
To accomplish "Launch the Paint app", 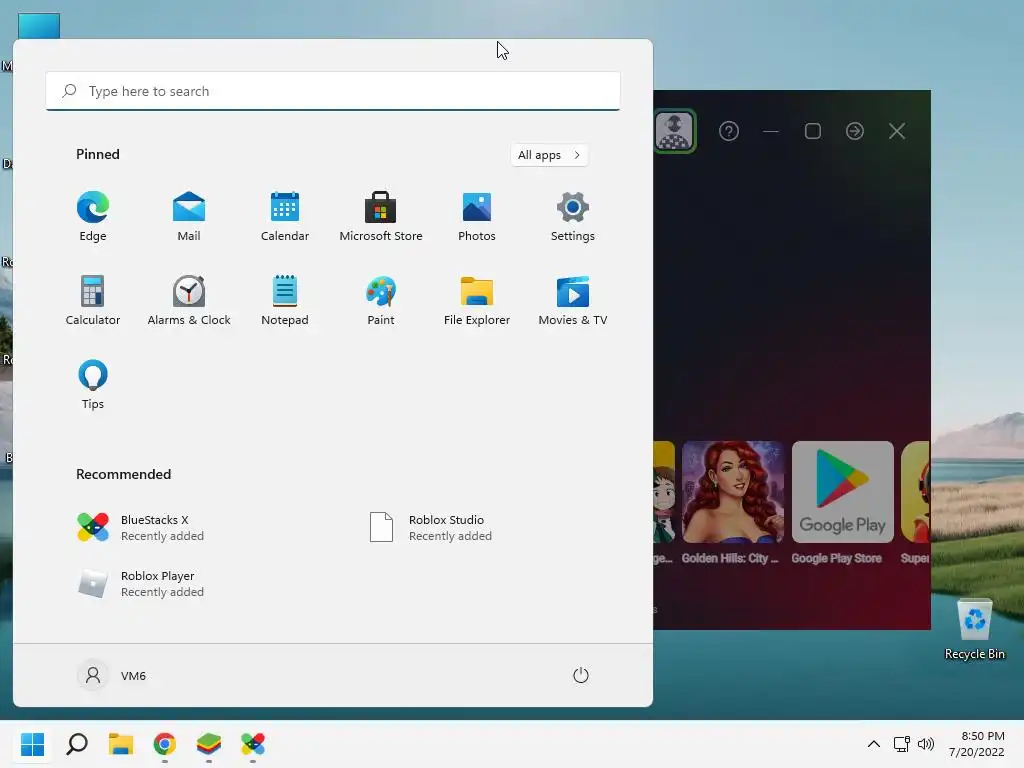I will 381,300.
